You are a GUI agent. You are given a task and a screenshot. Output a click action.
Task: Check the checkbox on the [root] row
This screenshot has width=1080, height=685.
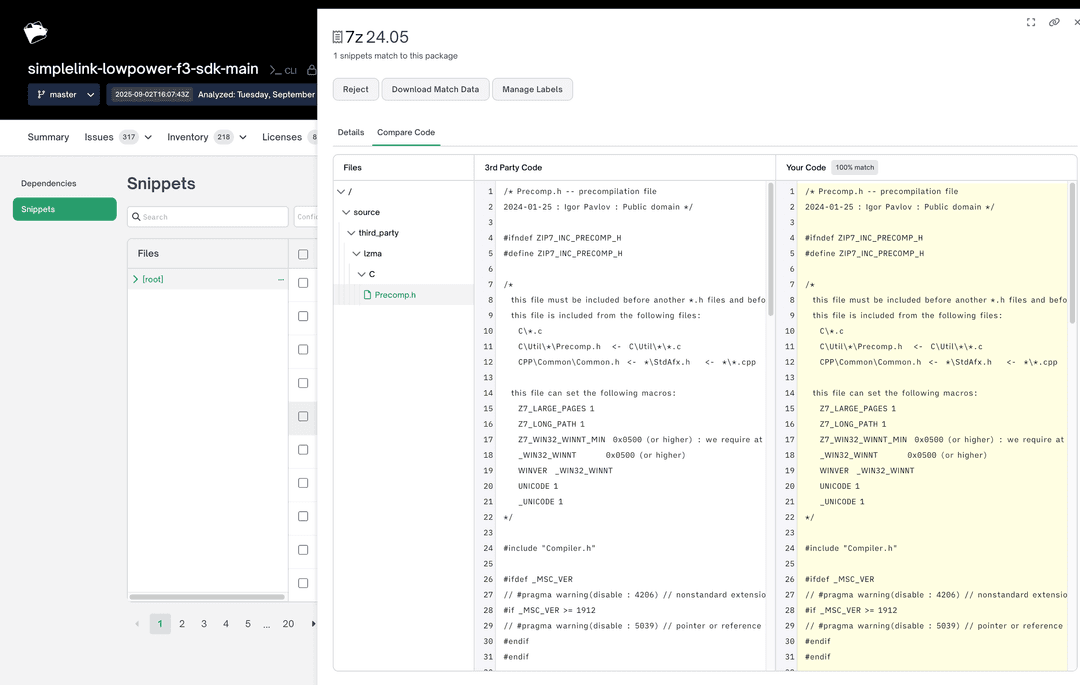(x=303, y=282)
